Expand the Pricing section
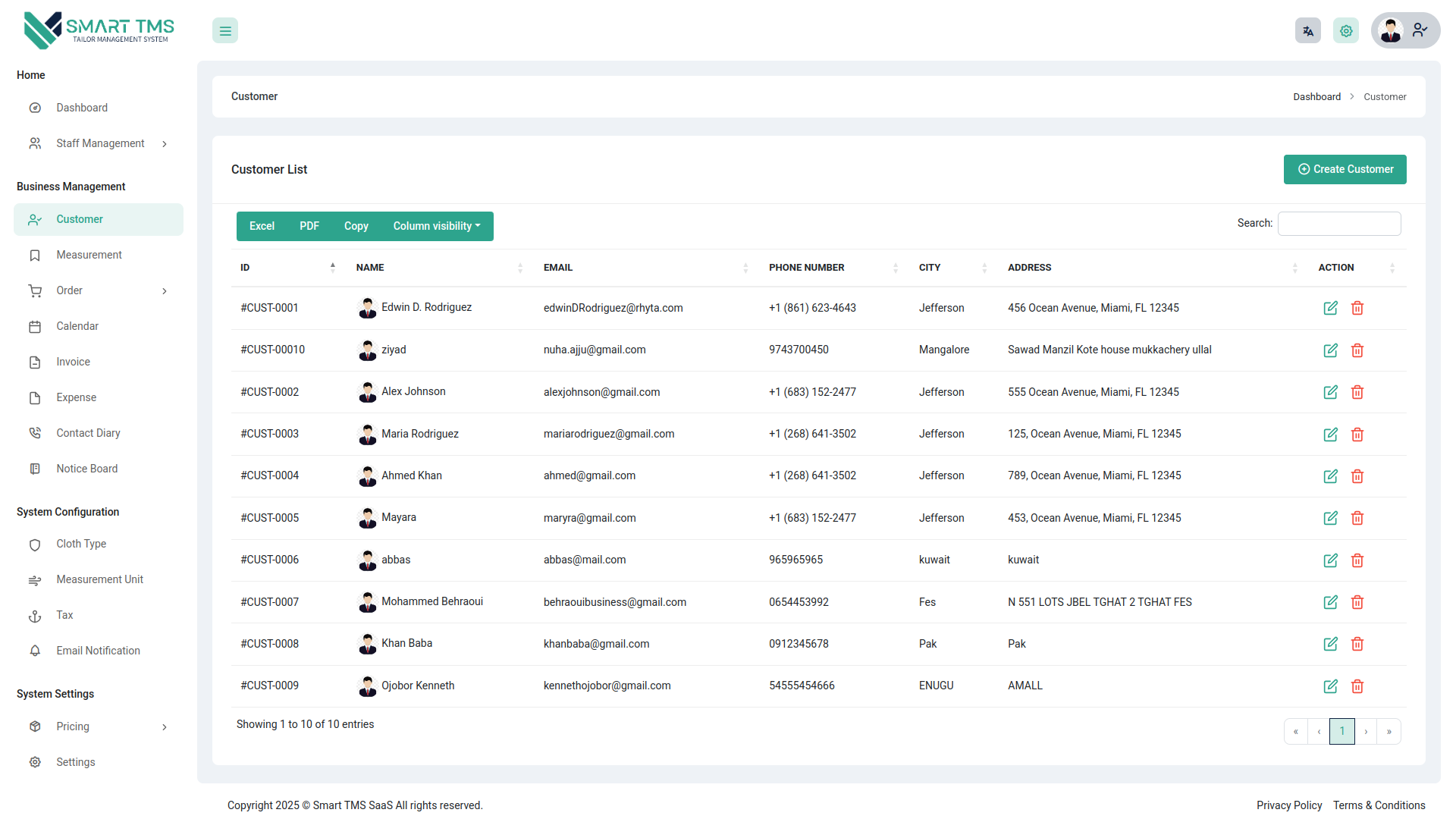The width and height of the screenshot is (1456, 819). point(73,726)
